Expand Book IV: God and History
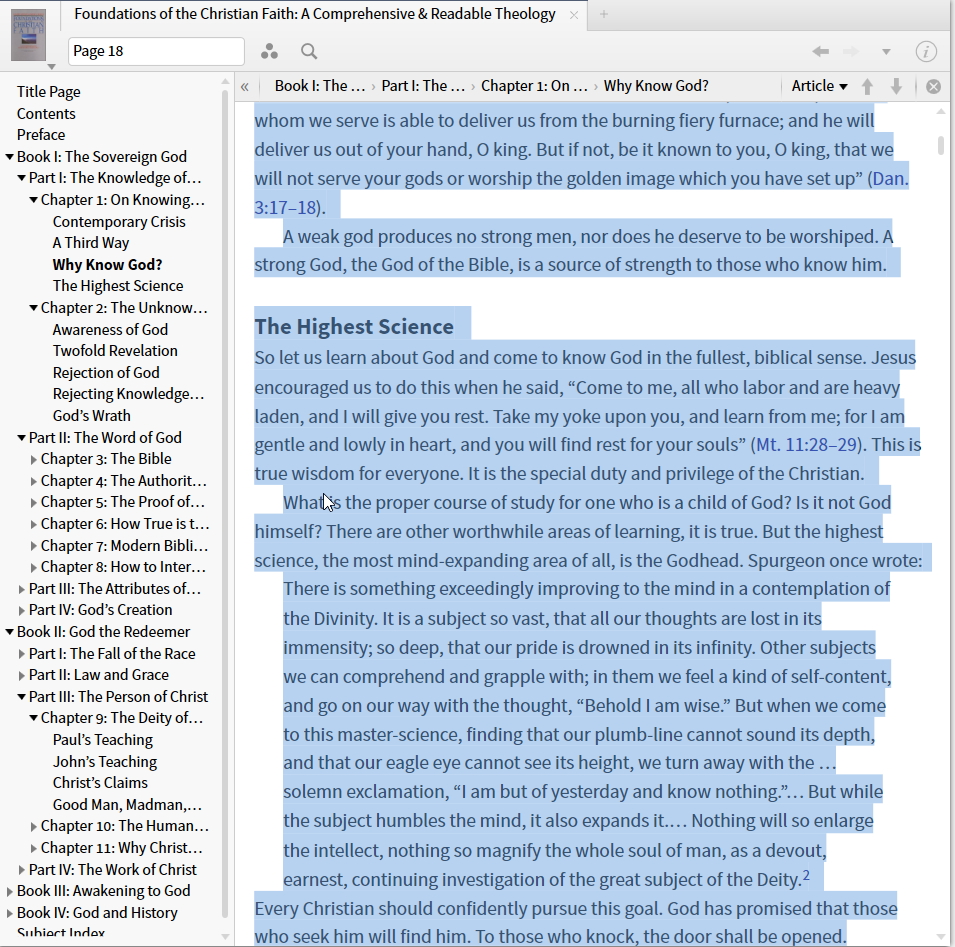Screen dimensions: 955x947 [9, 914]
